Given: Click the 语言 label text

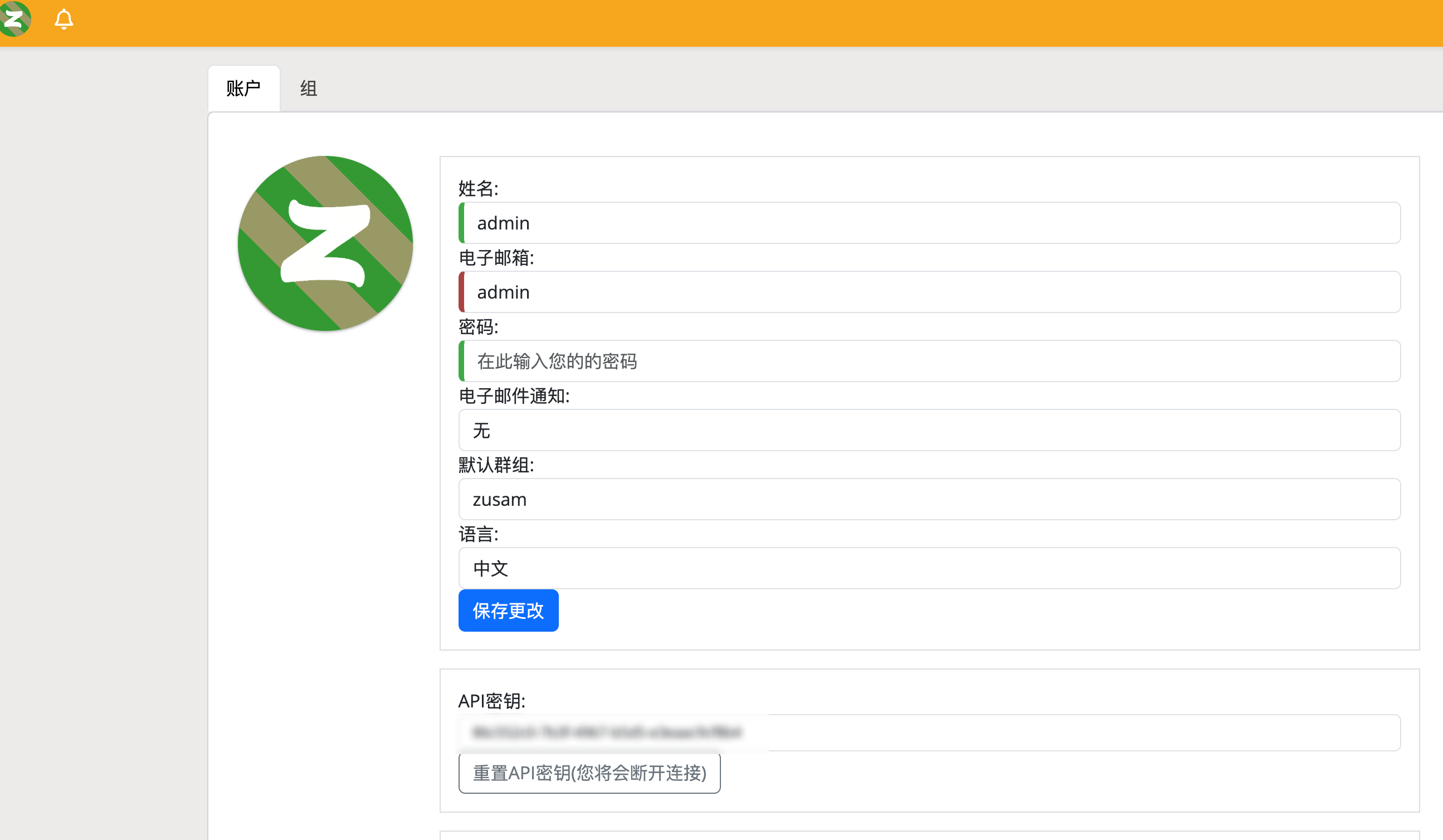Looking at the screenshot, I should (x=479, y=534).
